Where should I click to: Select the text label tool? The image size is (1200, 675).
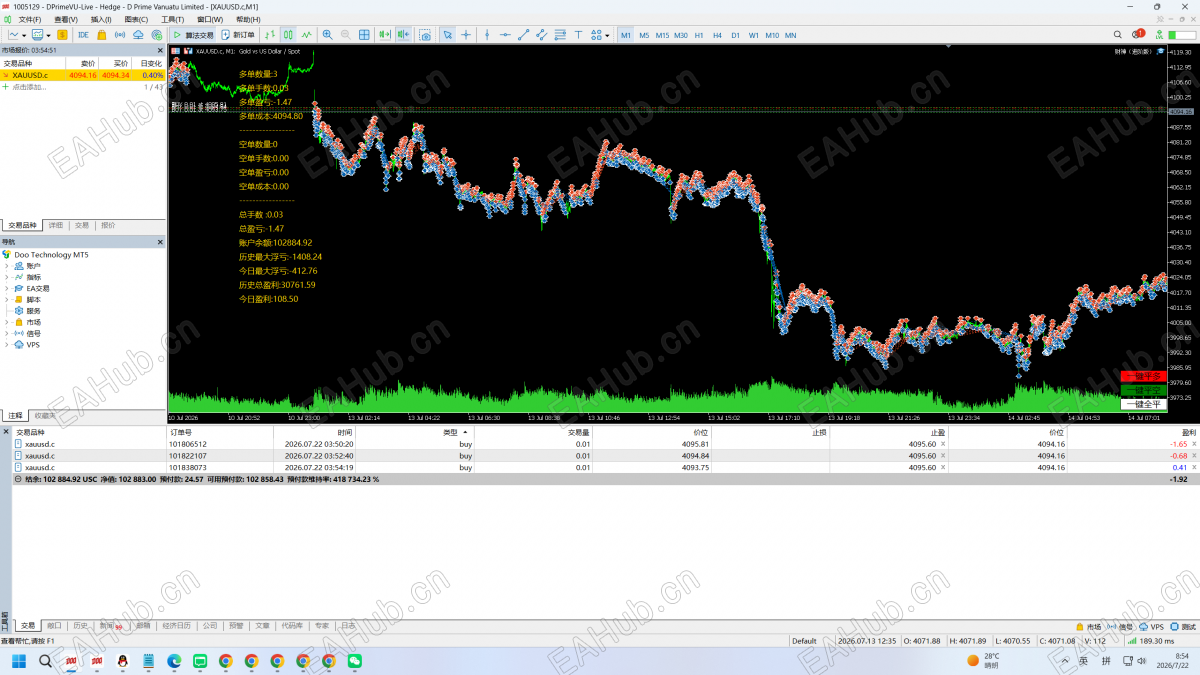click(579, 35)
